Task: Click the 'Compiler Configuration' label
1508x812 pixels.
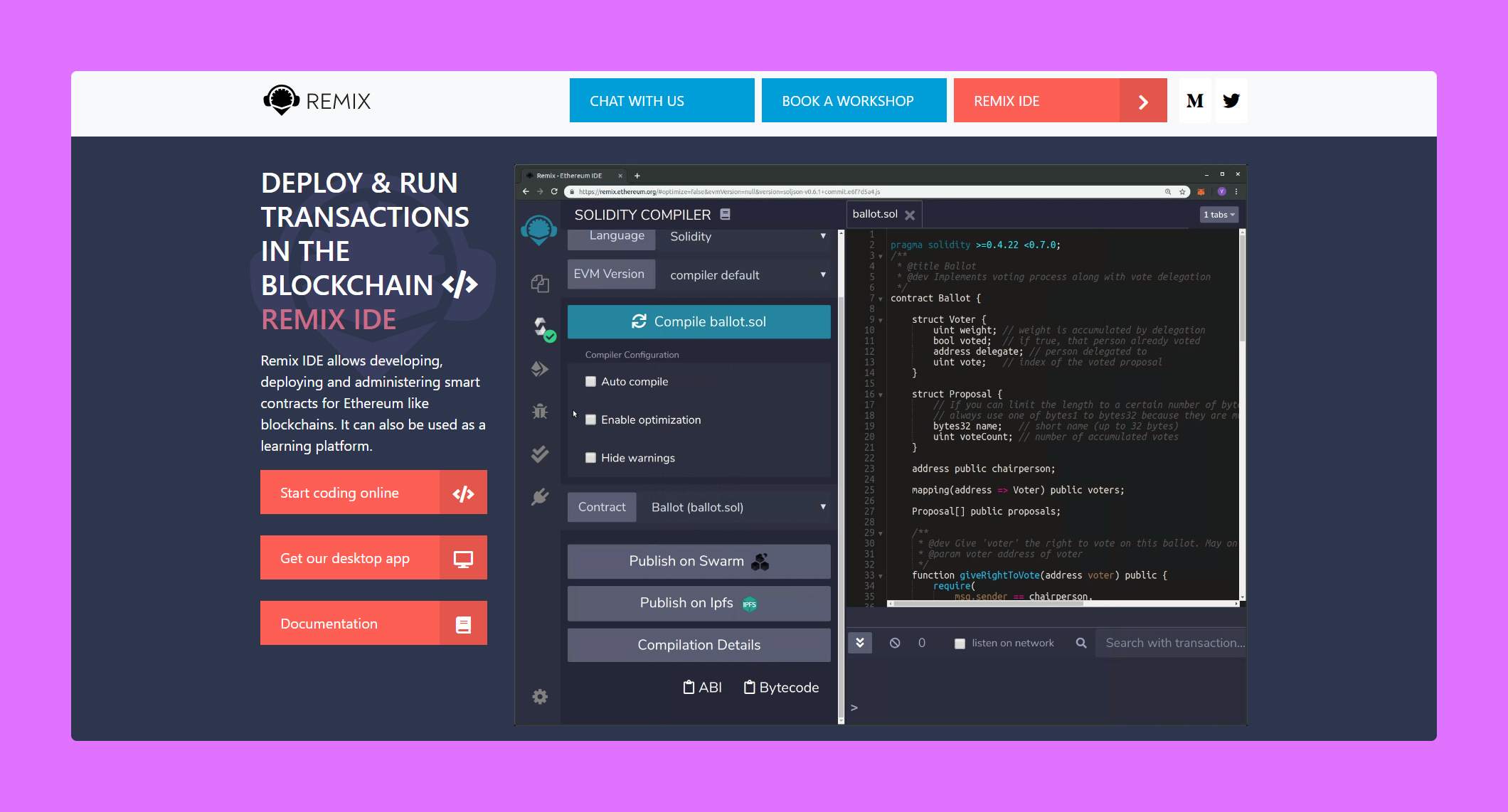Action: point(632,355)
